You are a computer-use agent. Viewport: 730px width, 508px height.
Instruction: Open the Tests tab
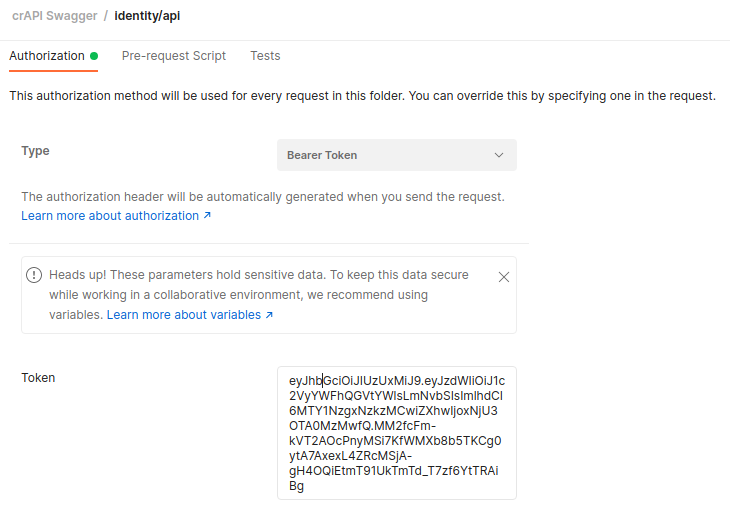pyautogui.click(x=265, y=56)
